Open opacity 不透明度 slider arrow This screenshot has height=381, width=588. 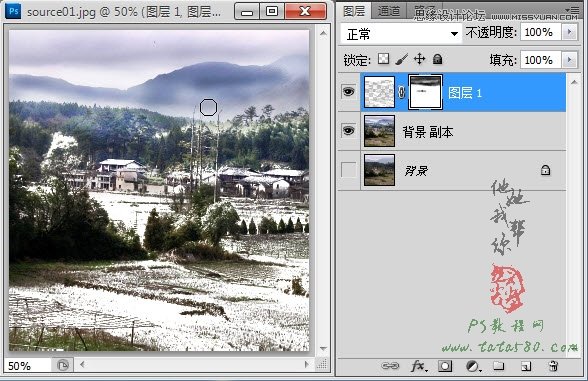coord(570,32)
